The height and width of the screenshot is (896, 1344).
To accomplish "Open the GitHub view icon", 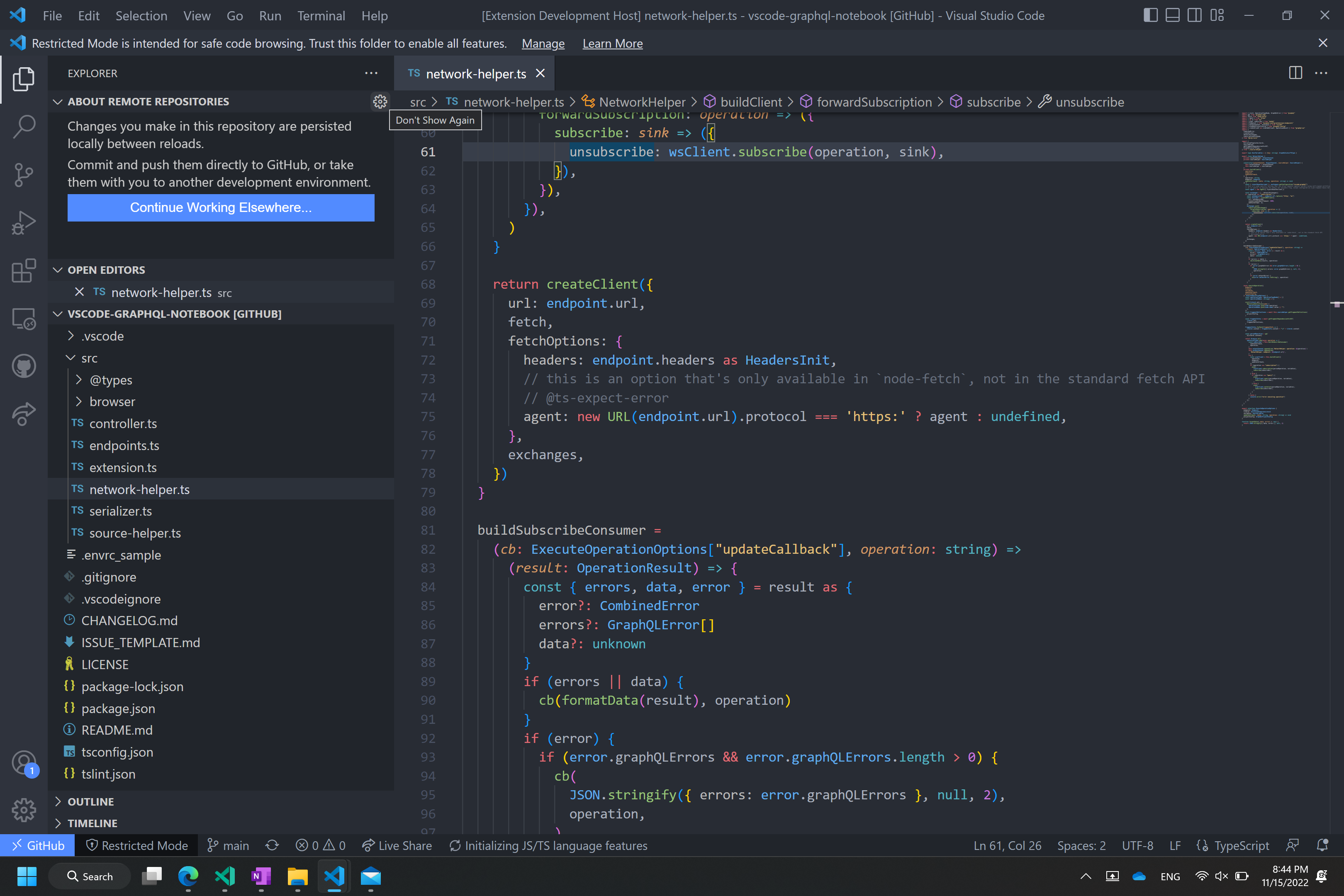I will [23, 366].
